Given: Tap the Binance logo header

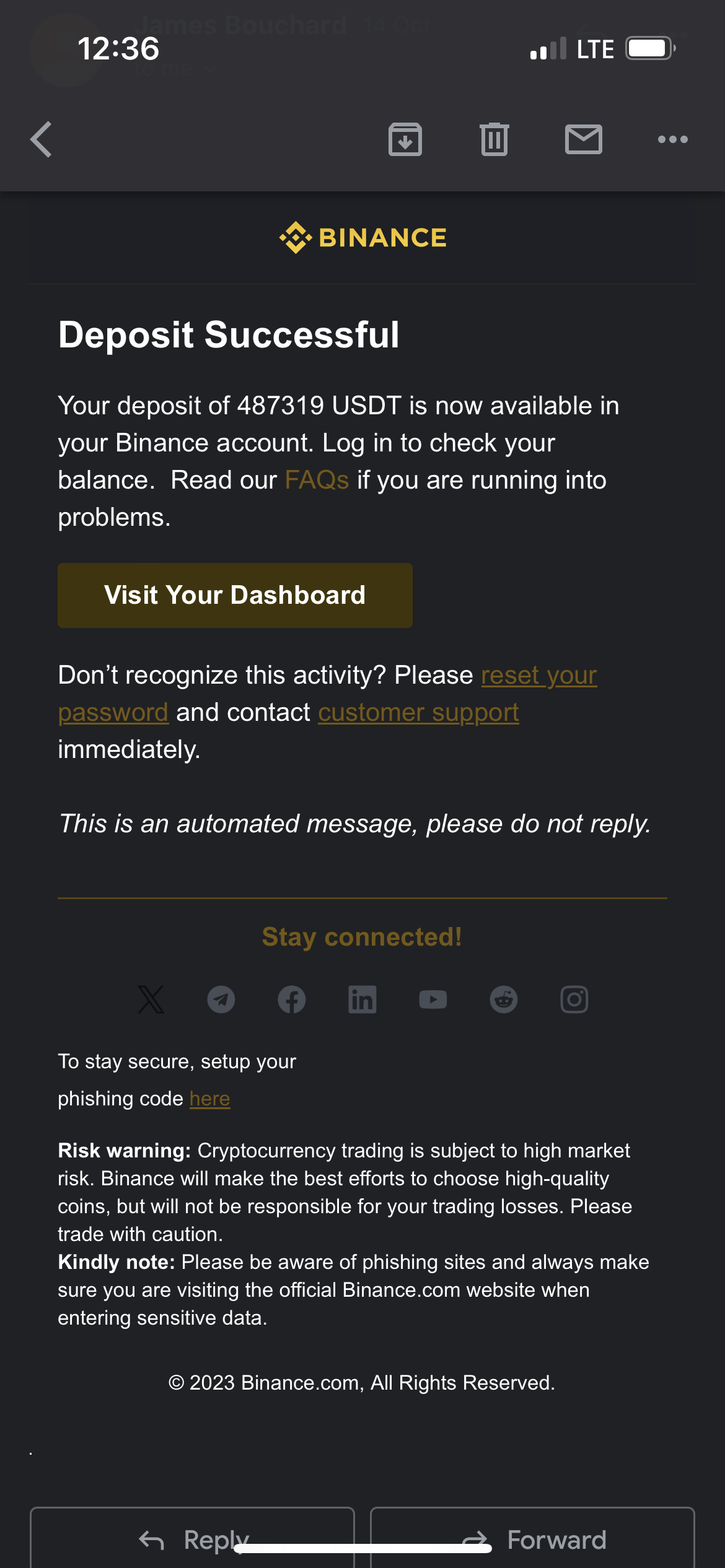Looking at the screenshot, I should point(362,238).
